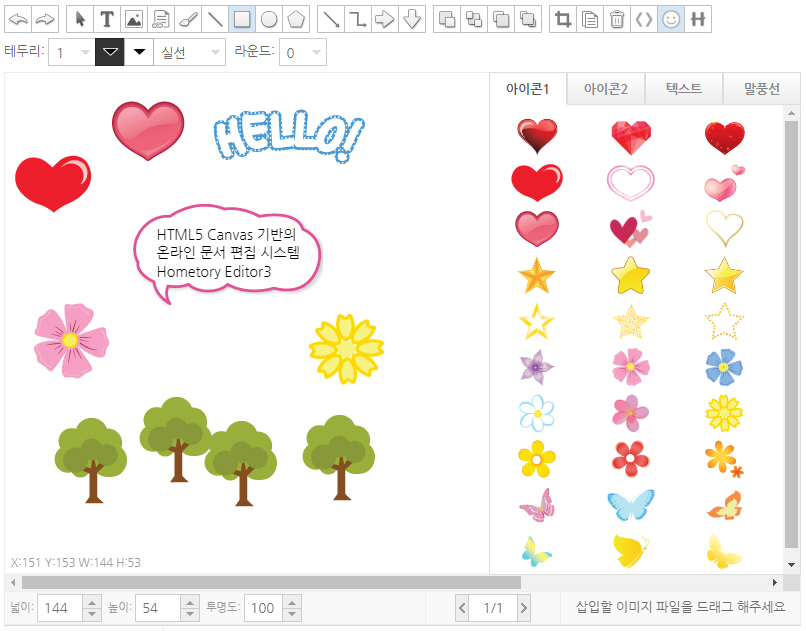Click the canvas horizontal scrollbar left arrow

pyautogui.click(x=13, y=582)
